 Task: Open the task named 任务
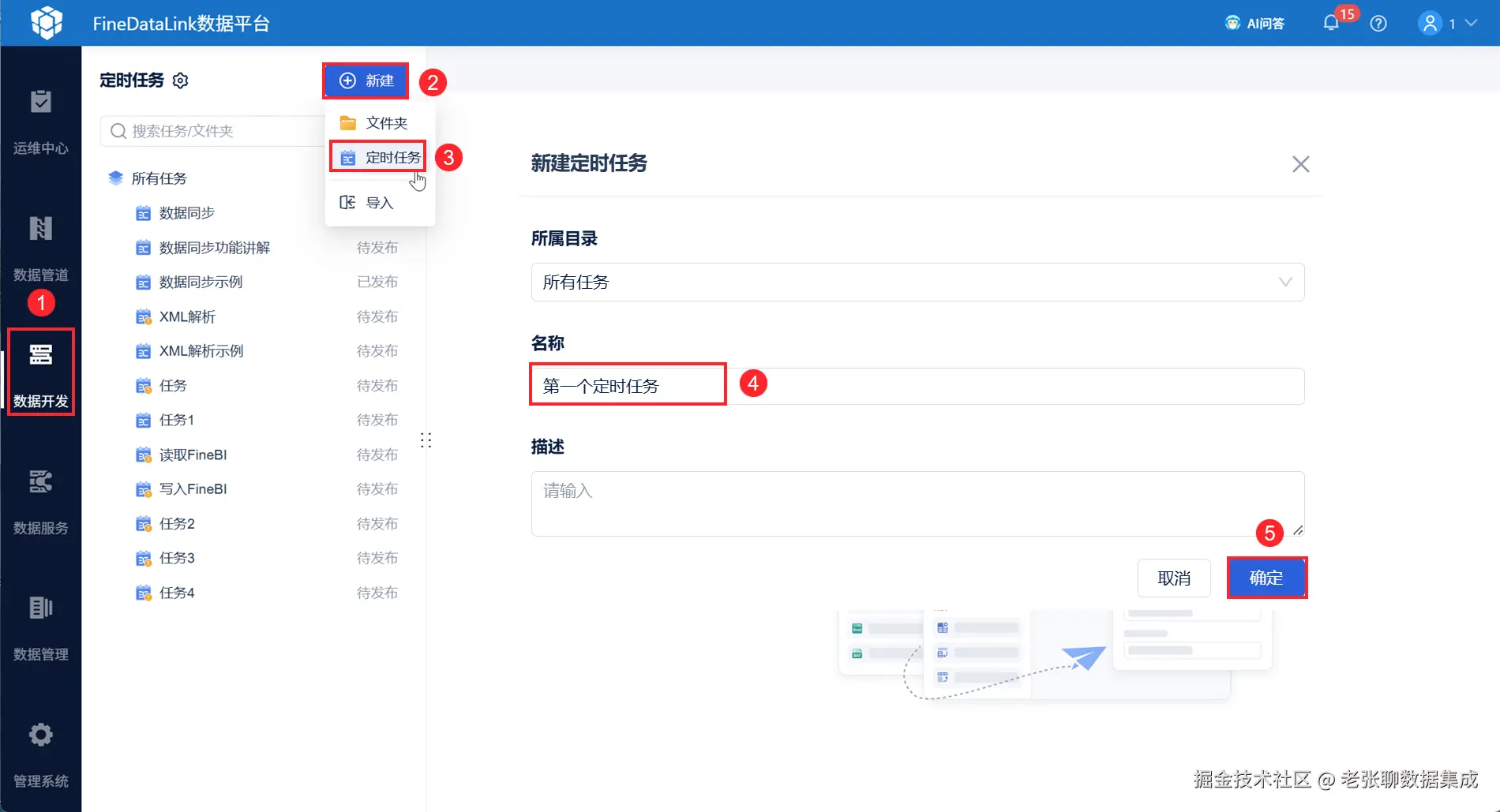[x=173, y=386]
